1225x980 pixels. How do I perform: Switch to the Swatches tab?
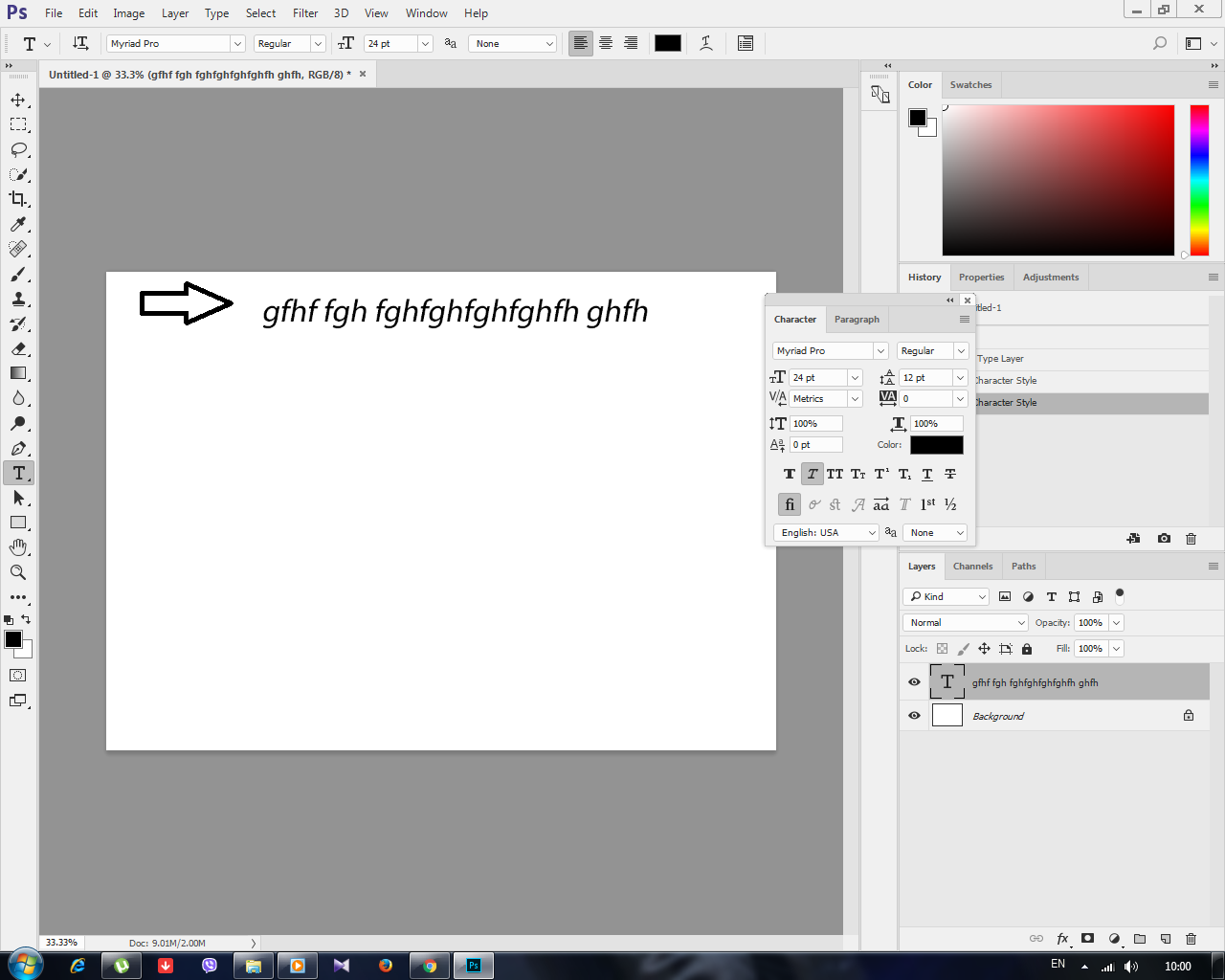pos(970,85)
